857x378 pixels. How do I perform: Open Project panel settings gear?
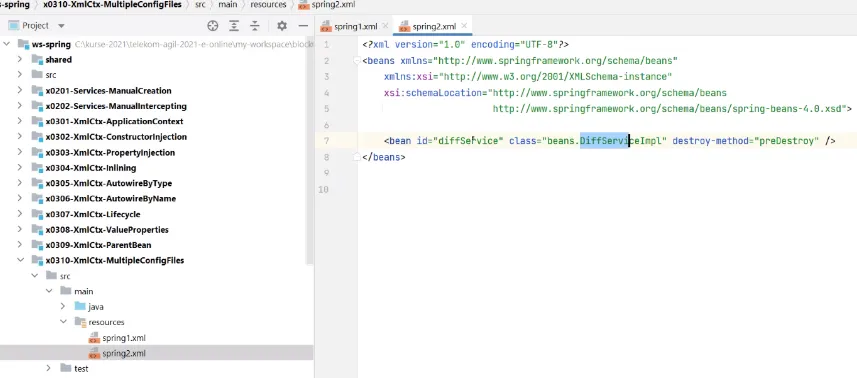[281, 26]
